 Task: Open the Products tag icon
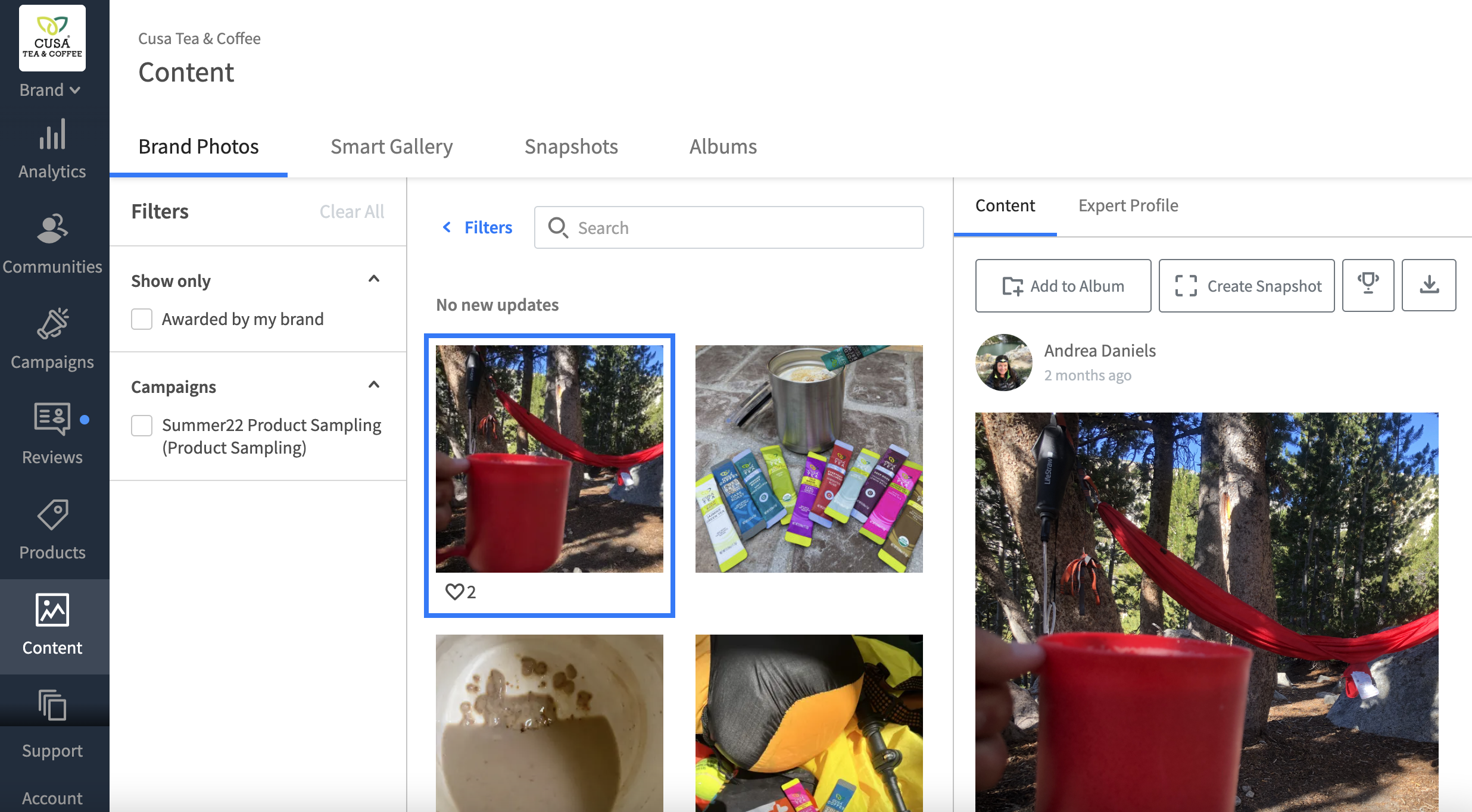[52, 515]
